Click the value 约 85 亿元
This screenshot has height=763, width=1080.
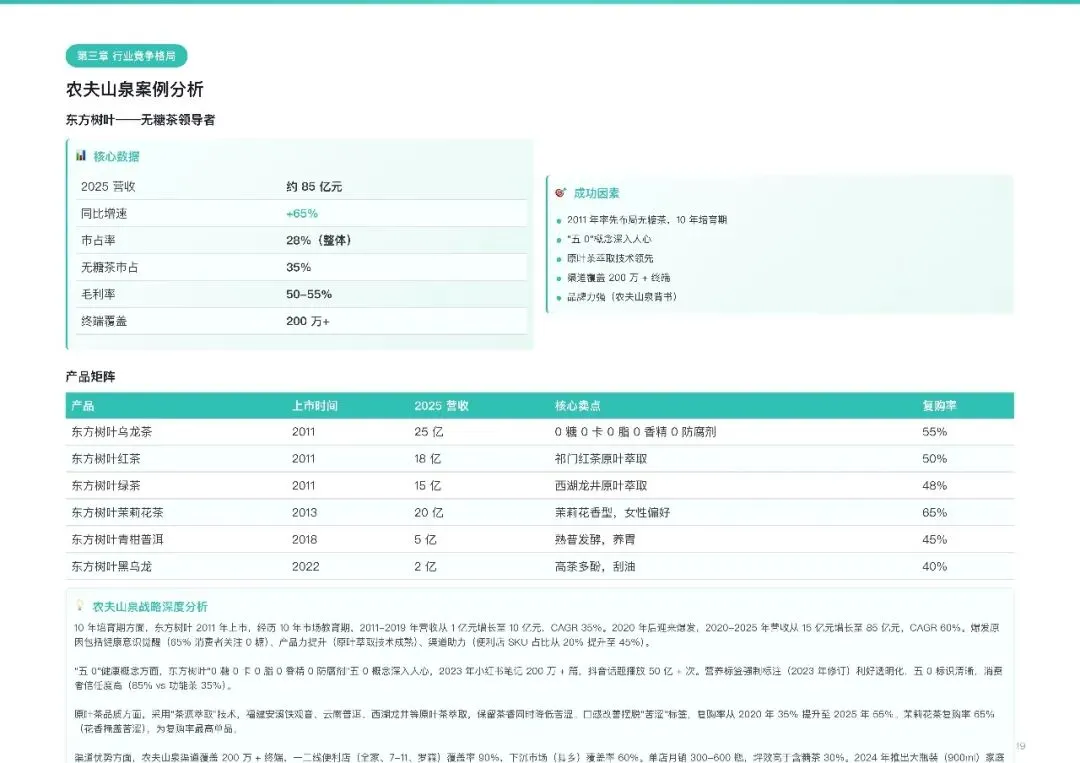click(x=314, y=187)
